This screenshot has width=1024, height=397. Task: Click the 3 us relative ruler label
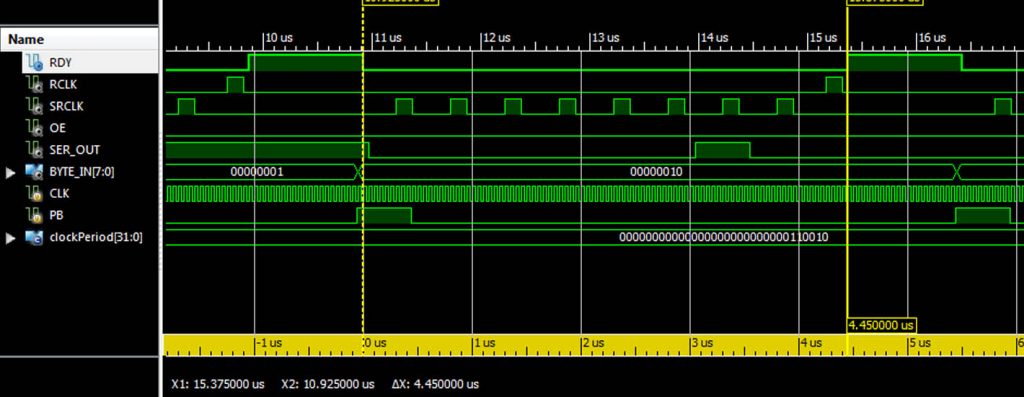click(703, 342)
